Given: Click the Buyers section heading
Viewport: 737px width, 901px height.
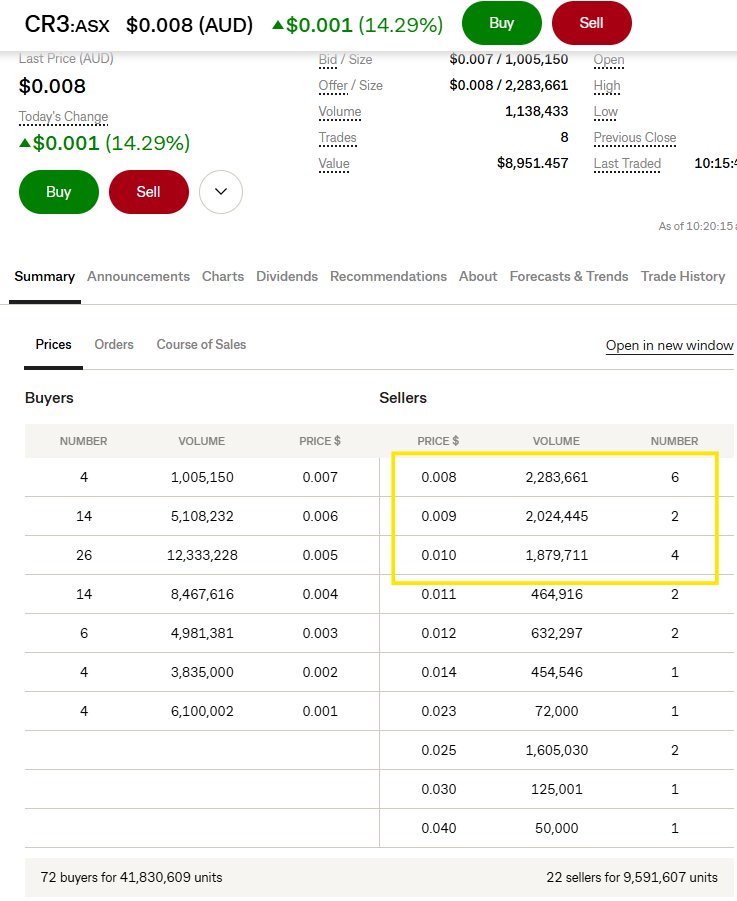Looking at the screenshot, I should (x=49, y=398).
